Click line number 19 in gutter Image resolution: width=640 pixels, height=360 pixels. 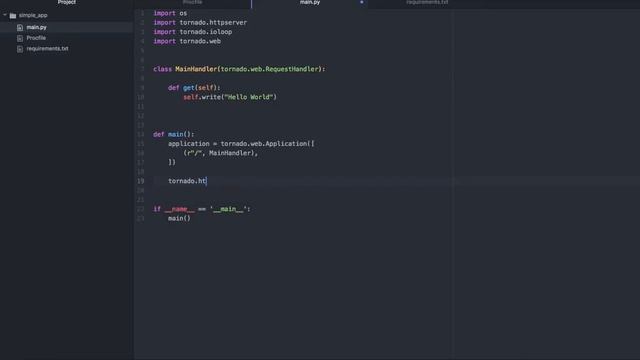point(140,181)
